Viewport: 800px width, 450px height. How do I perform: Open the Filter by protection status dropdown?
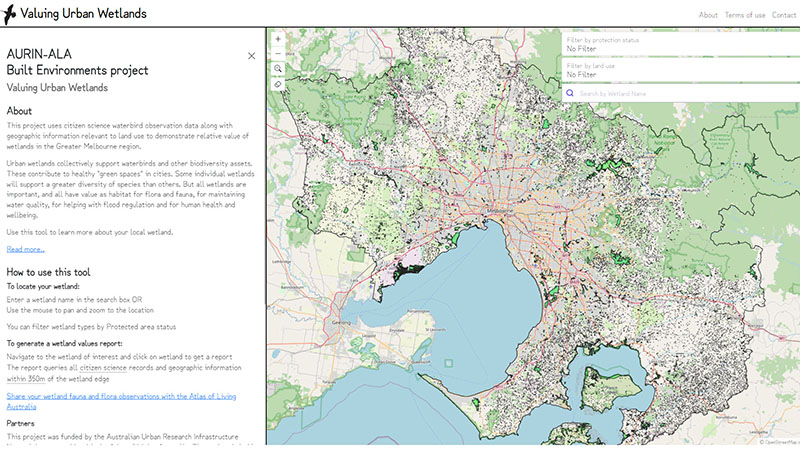click(681, 44)
